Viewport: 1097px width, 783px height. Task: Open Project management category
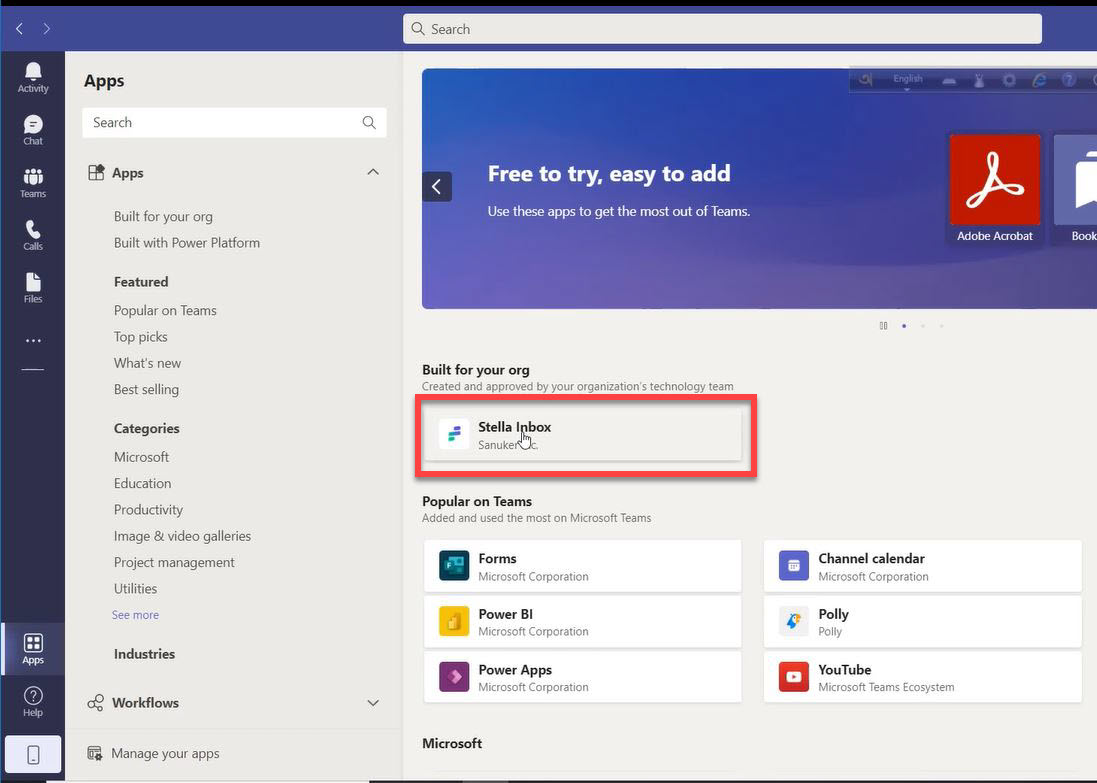(x=174, y=563)
